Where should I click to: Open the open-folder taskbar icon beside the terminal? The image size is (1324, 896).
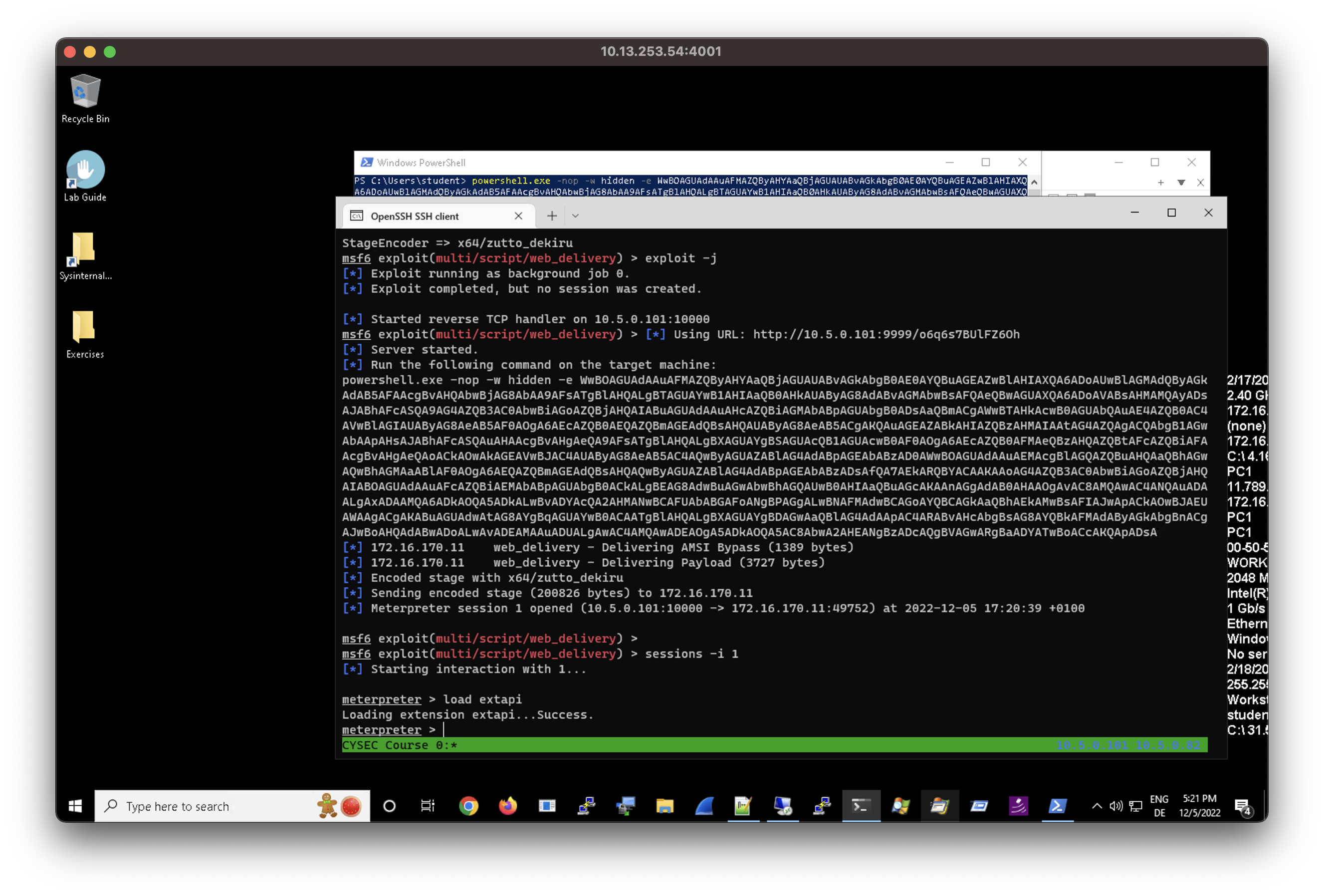939,806
